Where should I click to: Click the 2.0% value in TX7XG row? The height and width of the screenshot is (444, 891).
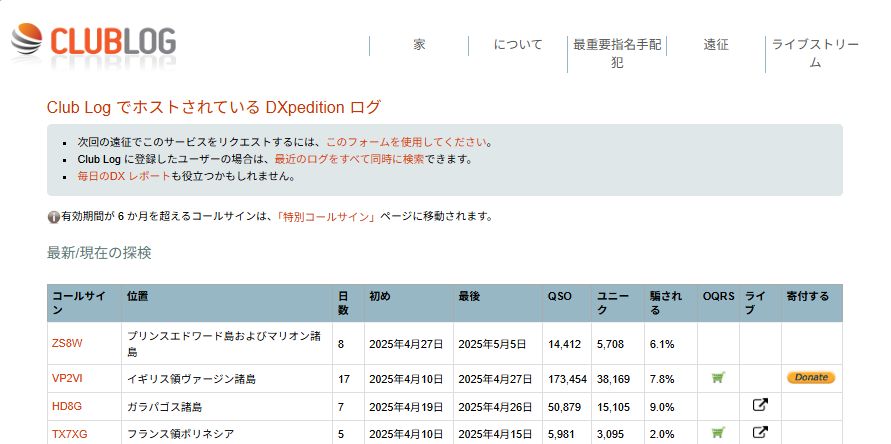(662, 434)
